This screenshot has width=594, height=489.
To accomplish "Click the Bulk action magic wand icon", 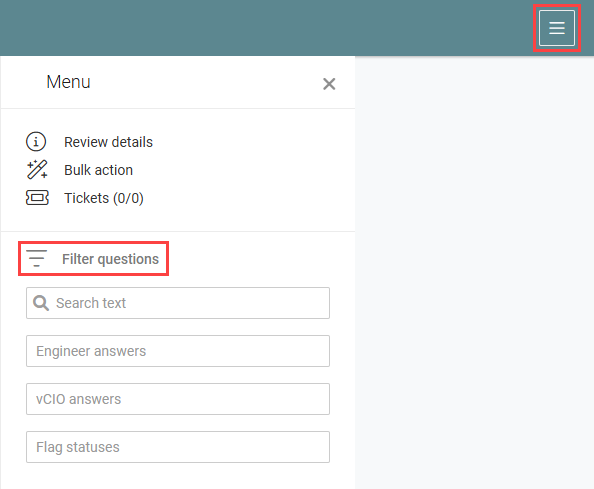I will 37,170.
